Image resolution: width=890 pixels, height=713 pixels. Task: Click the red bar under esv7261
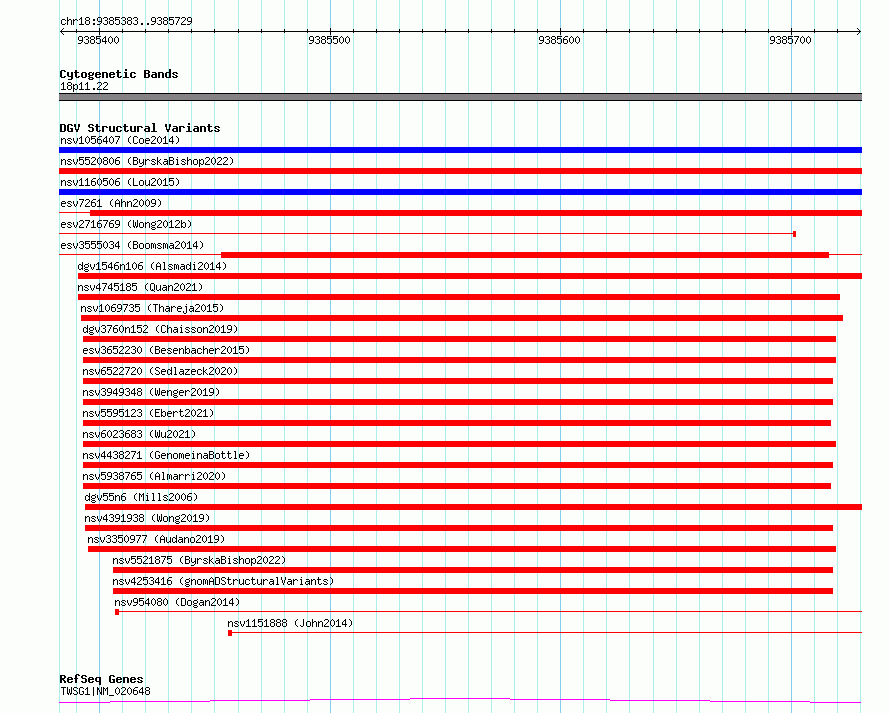[x=476, y=213]
